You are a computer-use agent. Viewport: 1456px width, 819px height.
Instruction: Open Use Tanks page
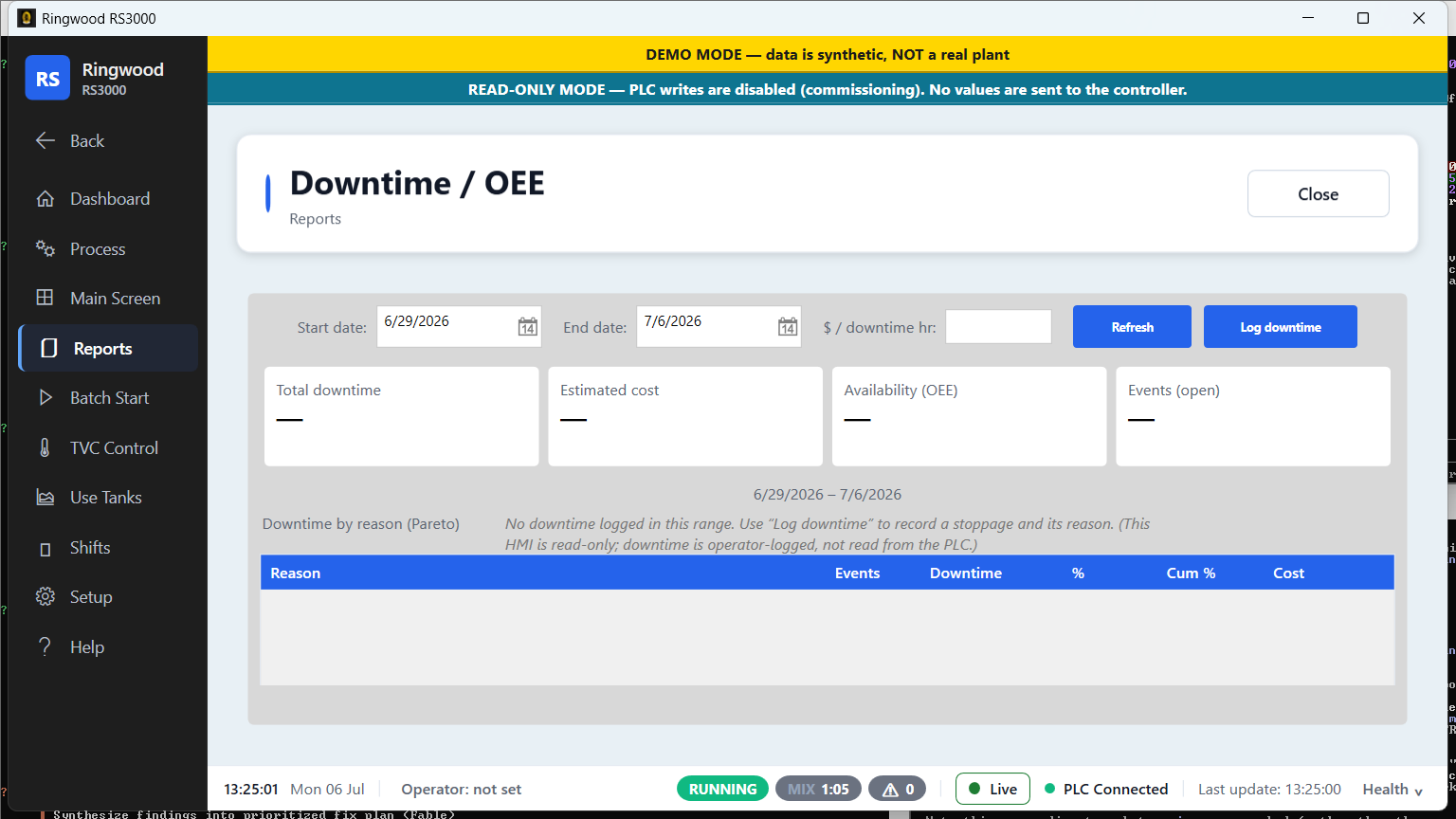tap(108, 498)
